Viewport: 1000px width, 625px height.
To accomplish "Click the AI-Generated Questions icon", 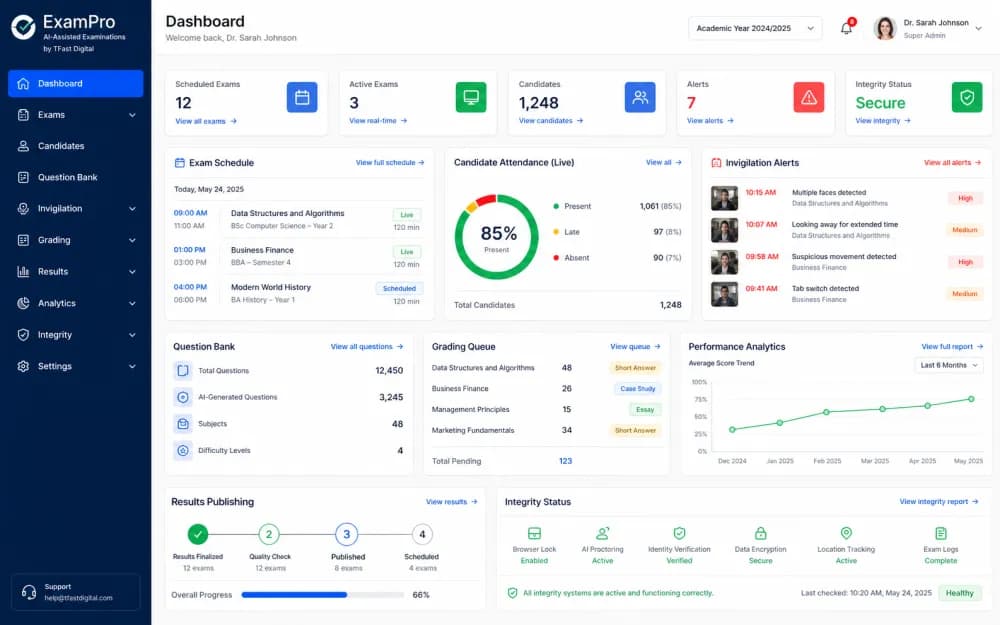I will (x=183, y=397).
